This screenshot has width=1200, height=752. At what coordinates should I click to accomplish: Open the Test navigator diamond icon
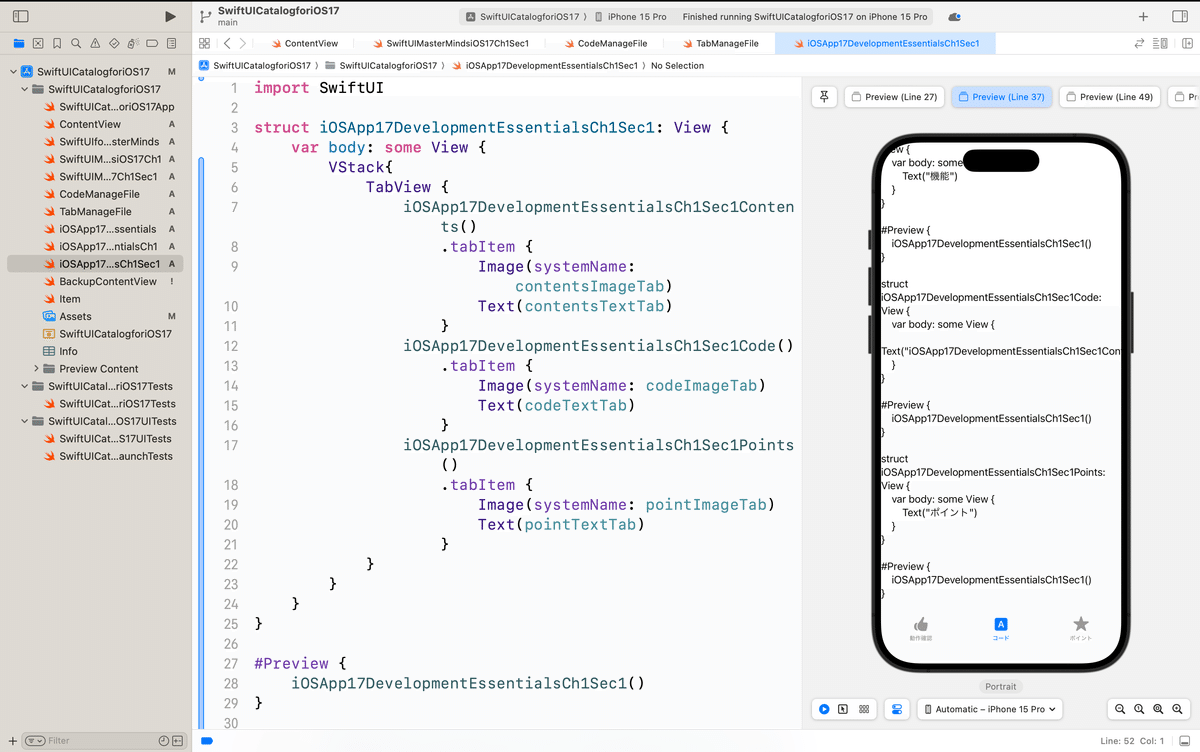click(114, 44)
